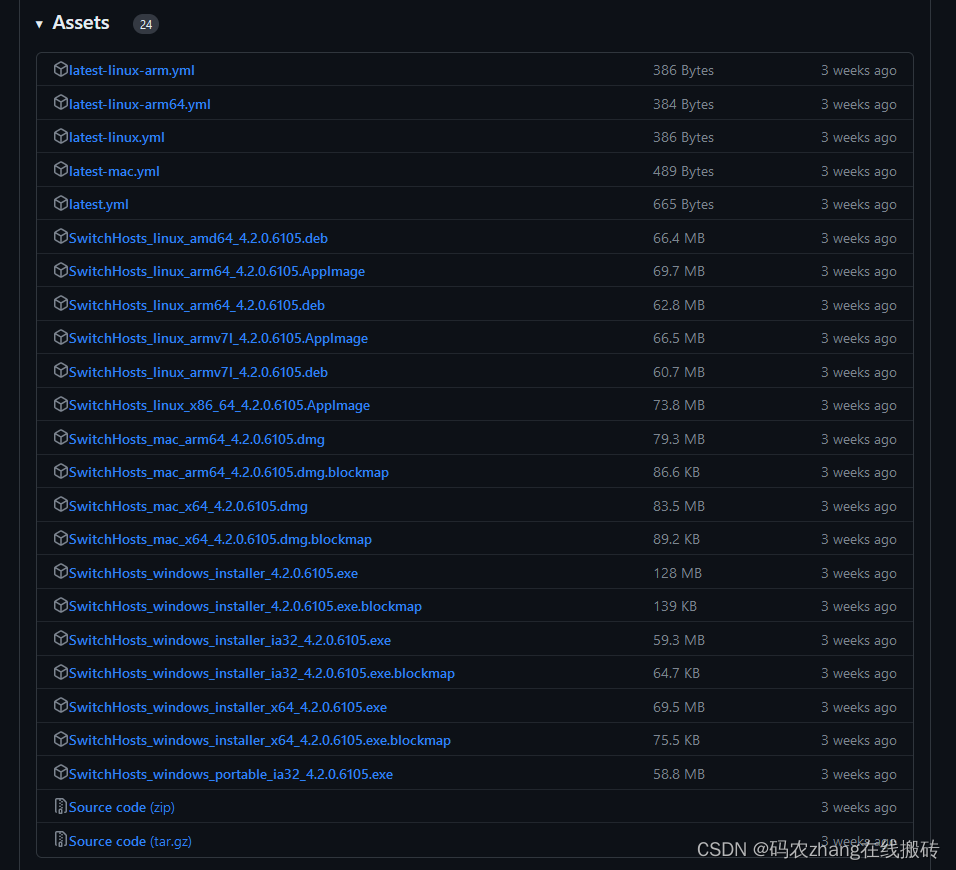Image resolution: width=956 pixels, height=870 pixels.
Task: Download latest-linux-arm64.yml
Action: point(140,104)
